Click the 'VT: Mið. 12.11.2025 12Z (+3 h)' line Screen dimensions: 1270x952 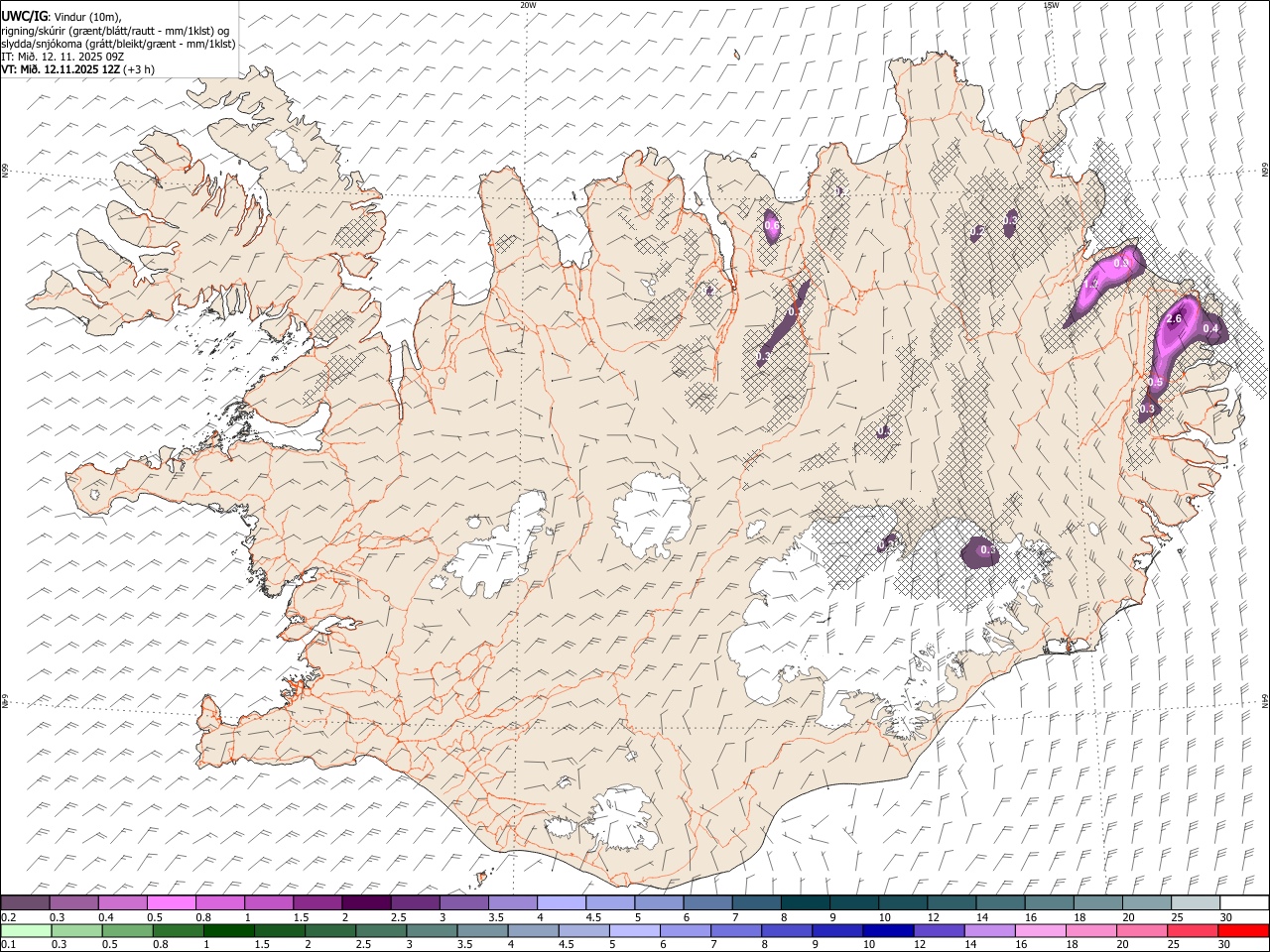pos(77,69)
